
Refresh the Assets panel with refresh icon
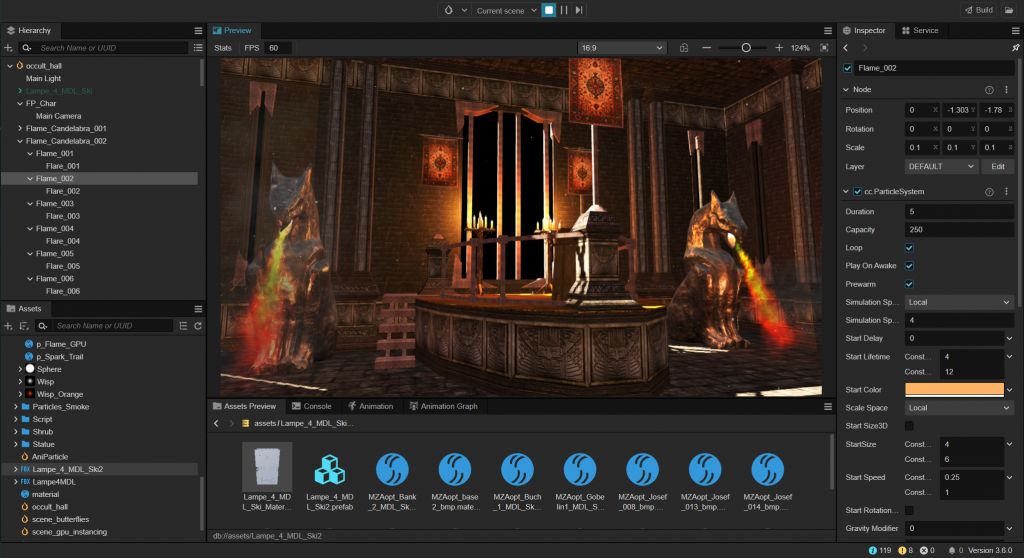coord(198,325)
